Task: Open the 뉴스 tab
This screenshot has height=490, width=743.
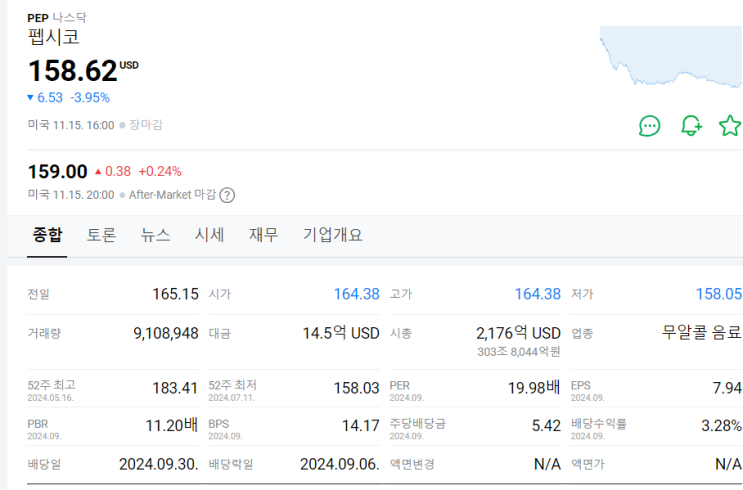Action: (x=155, y=235)
